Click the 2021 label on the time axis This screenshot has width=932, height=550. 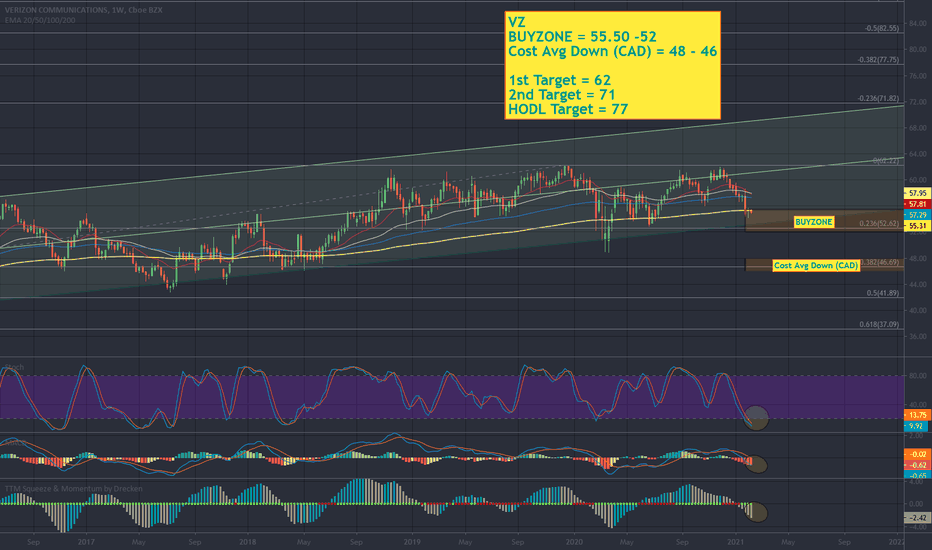coord(736,542)
